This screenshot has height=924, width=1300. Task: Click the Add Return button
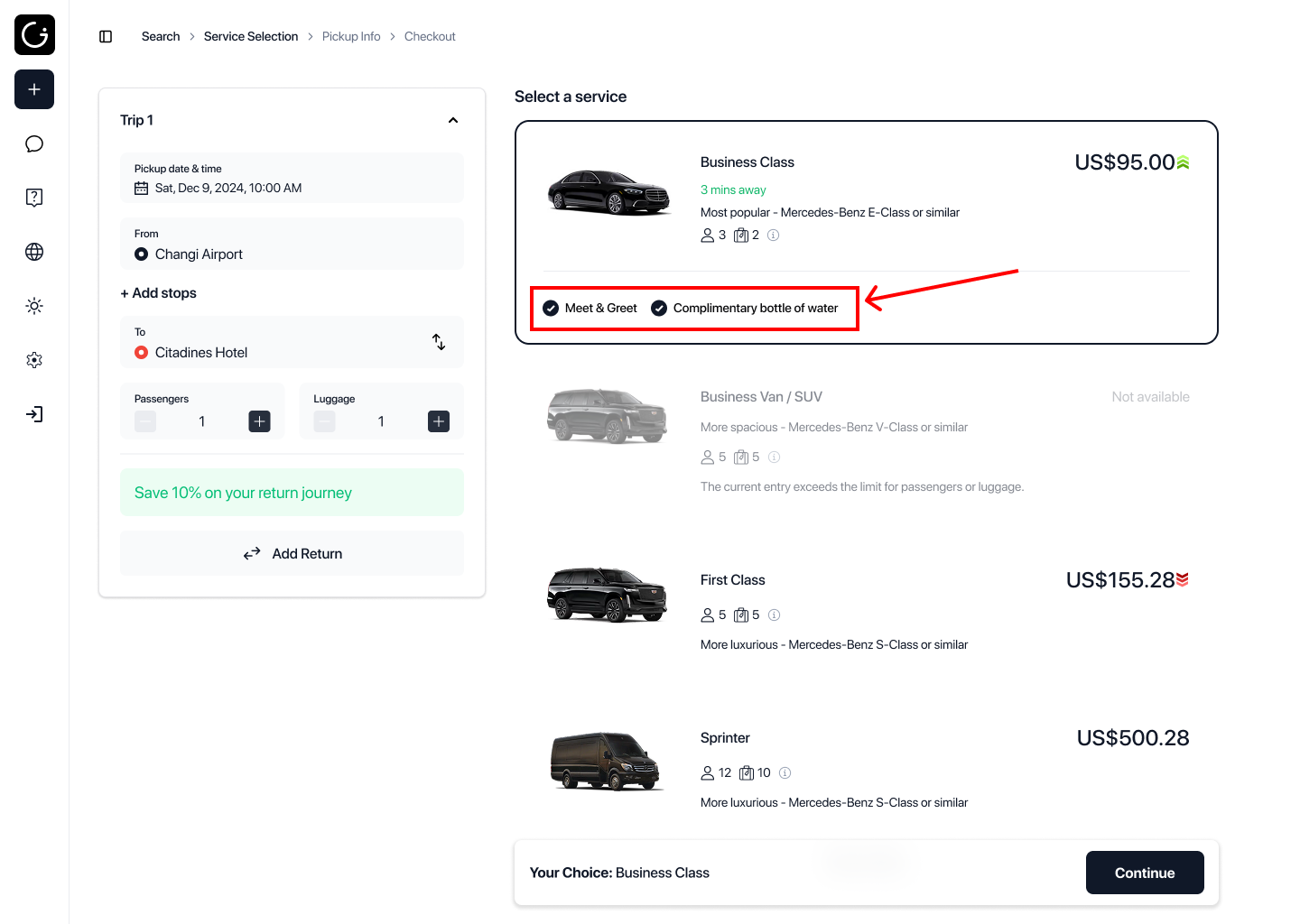coord(292,553)
